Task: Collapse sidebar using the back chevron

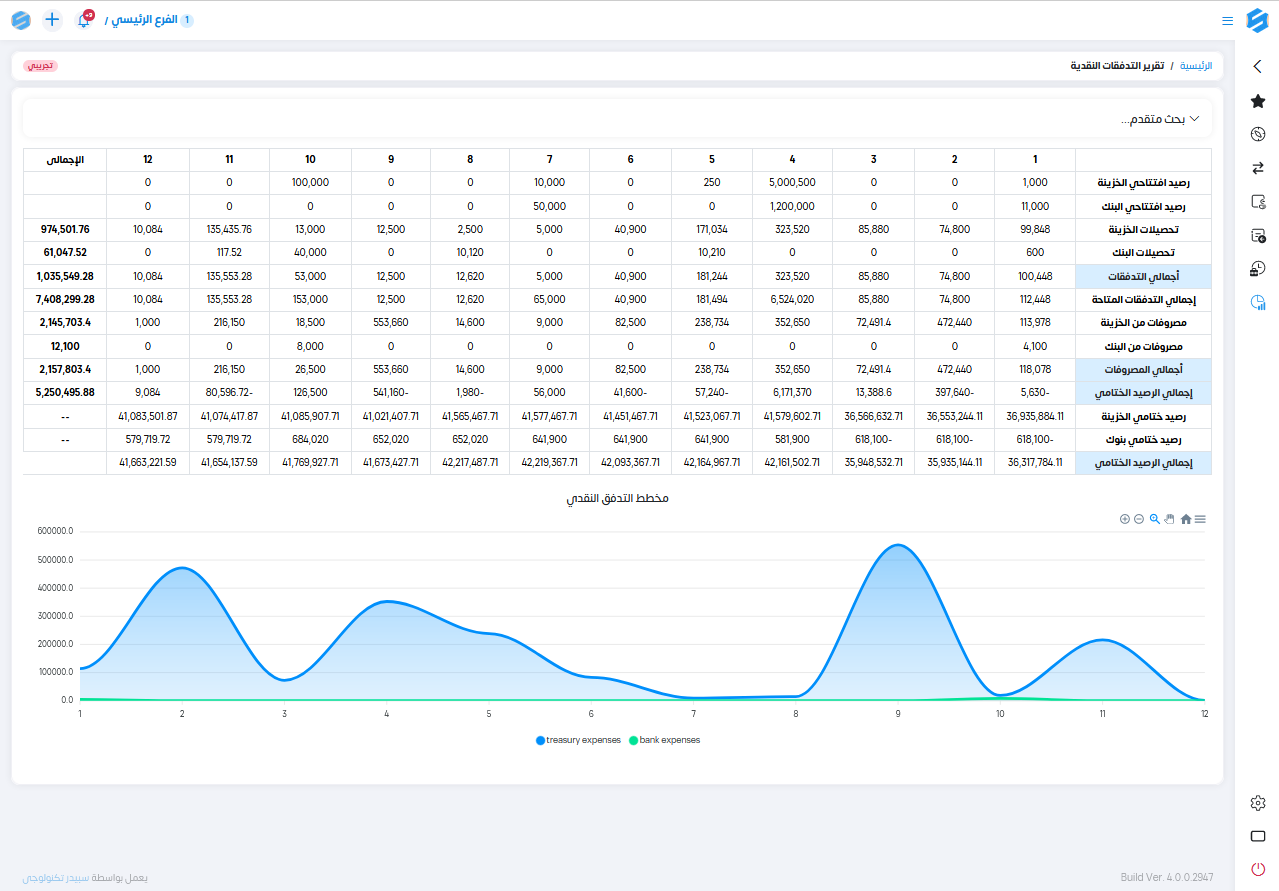Action: [x=1258, y=67]
